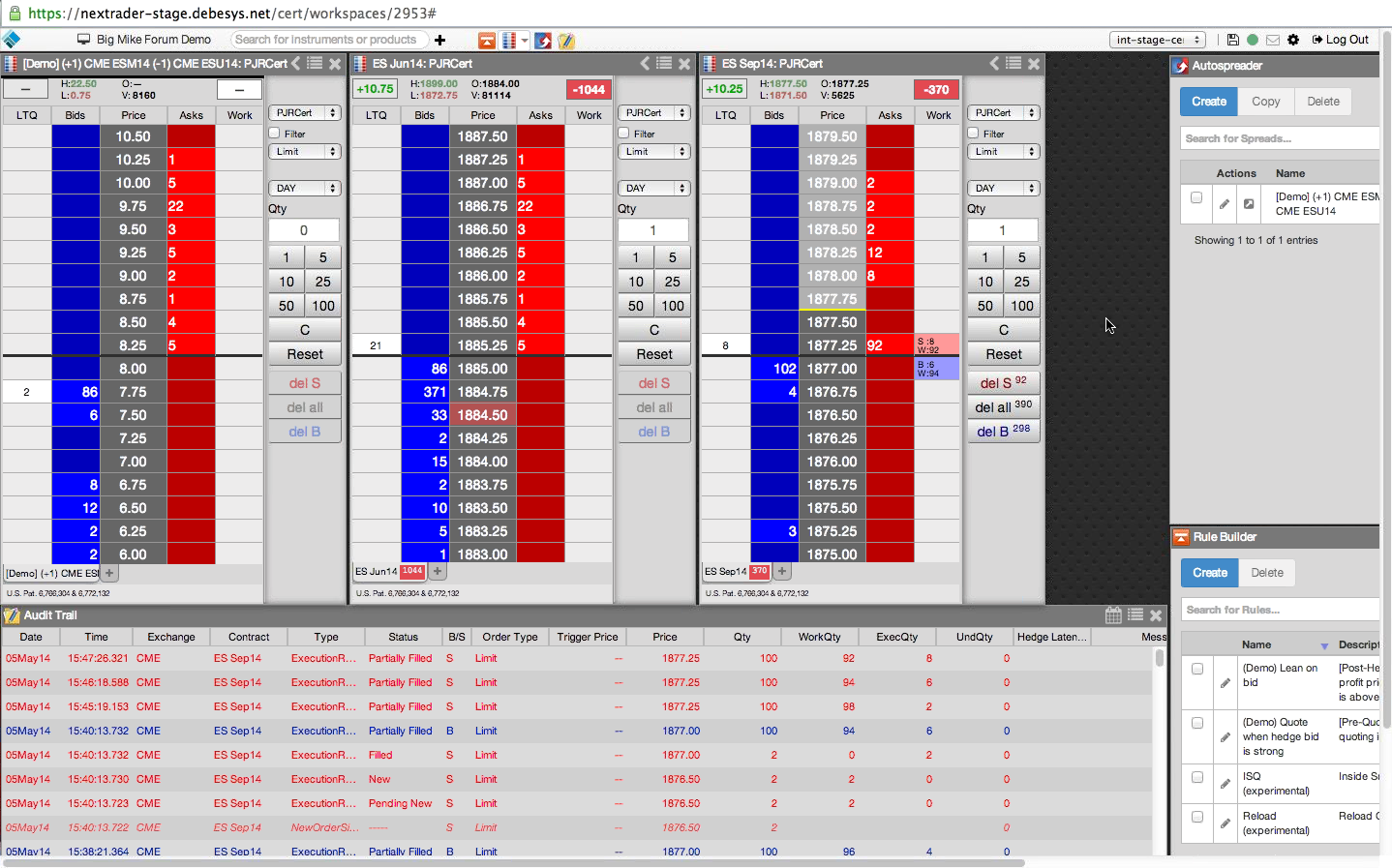Click Create in the Autospreader panel

[x=1209, y=102]
